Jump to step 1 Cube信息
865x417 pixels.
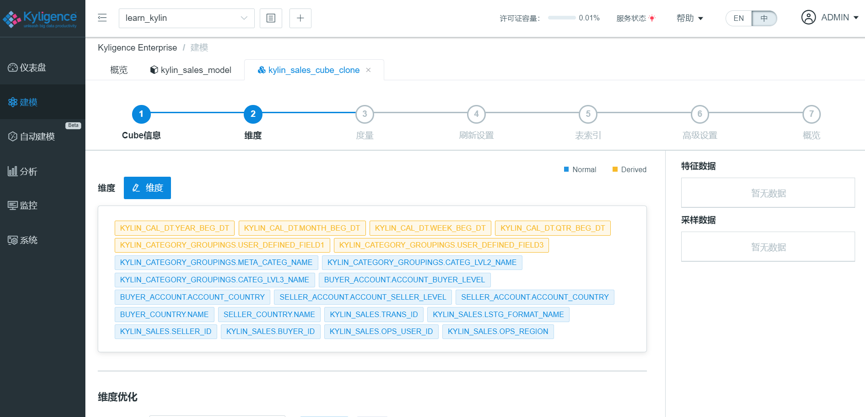coord(141,115)
